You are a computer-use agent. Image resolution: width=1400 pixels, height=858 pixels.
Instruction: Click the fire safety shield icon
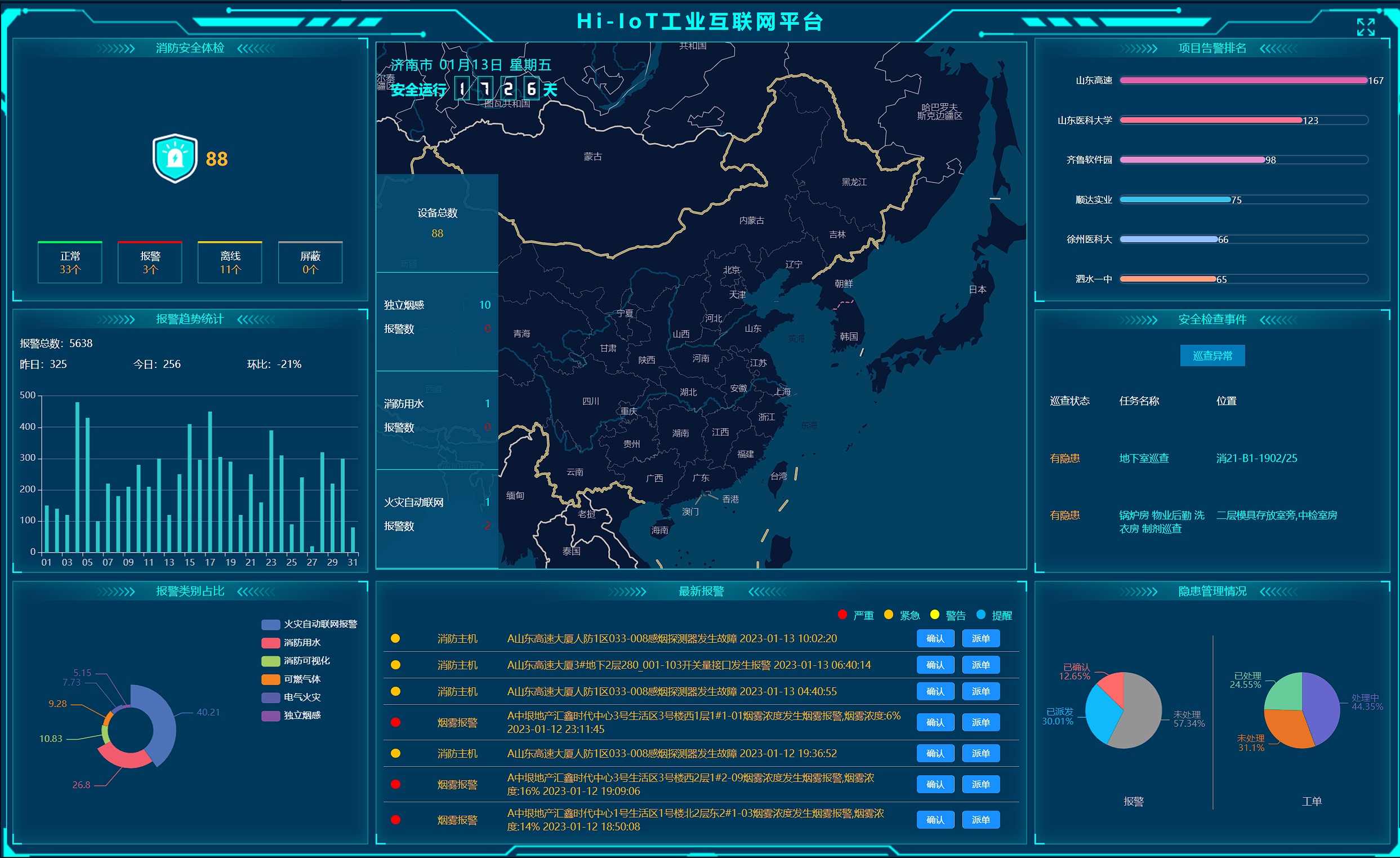175,158
